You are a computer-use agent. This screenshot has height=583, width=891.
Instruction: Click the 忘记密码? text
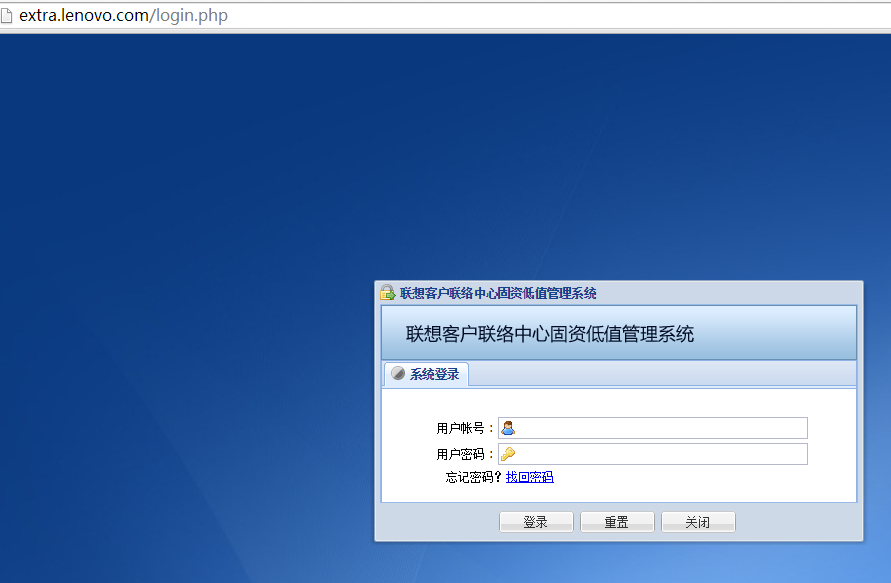[474, 477]
